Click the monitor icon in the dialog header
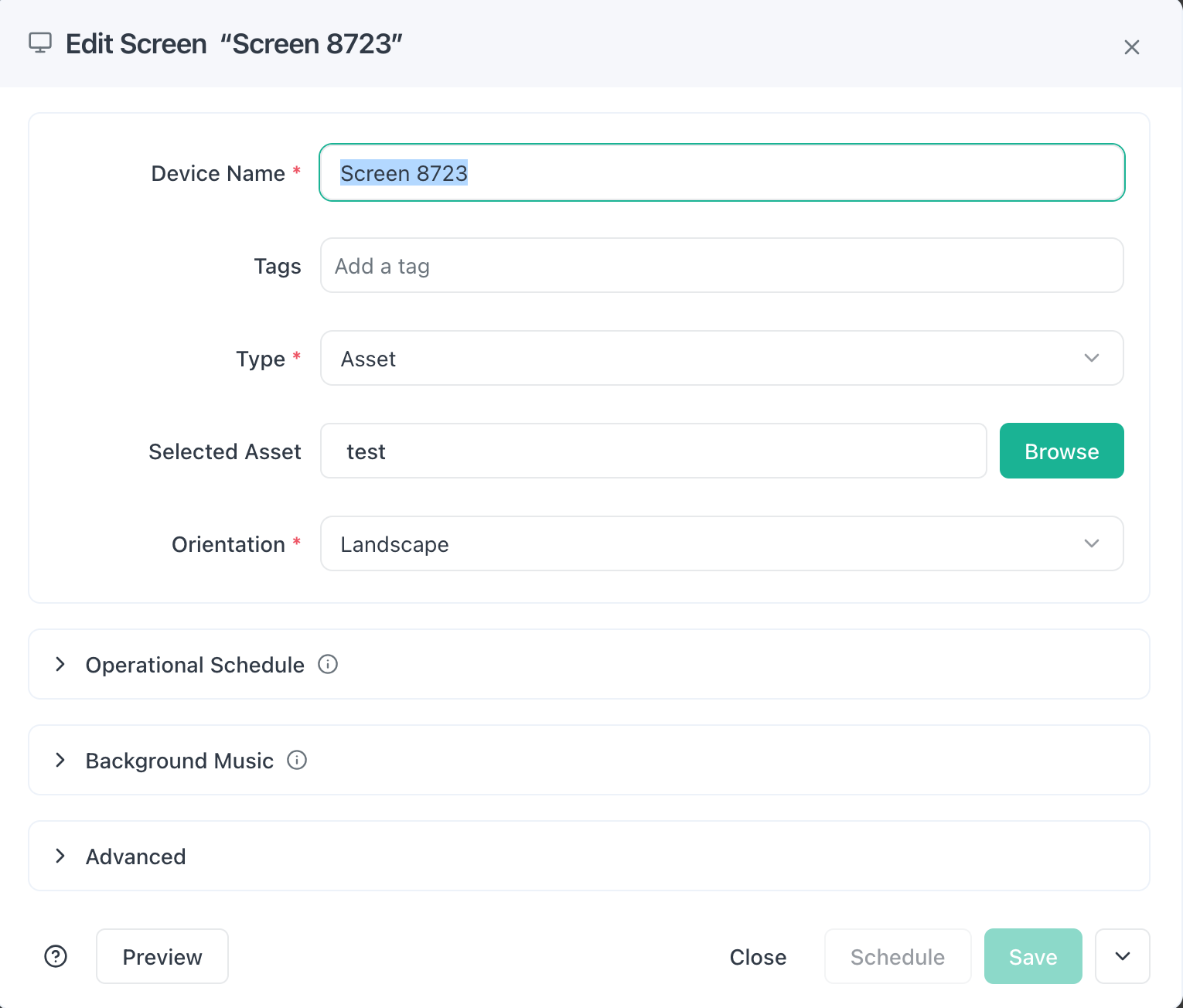This screenshot has height=1008, width=1183. [x=40, y=44]
